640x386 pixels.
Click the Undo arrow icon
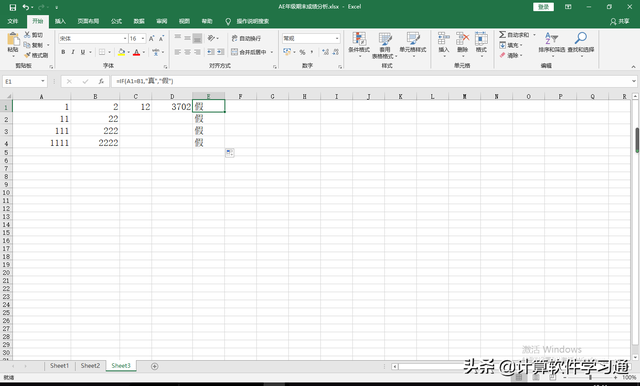(26, 7)
